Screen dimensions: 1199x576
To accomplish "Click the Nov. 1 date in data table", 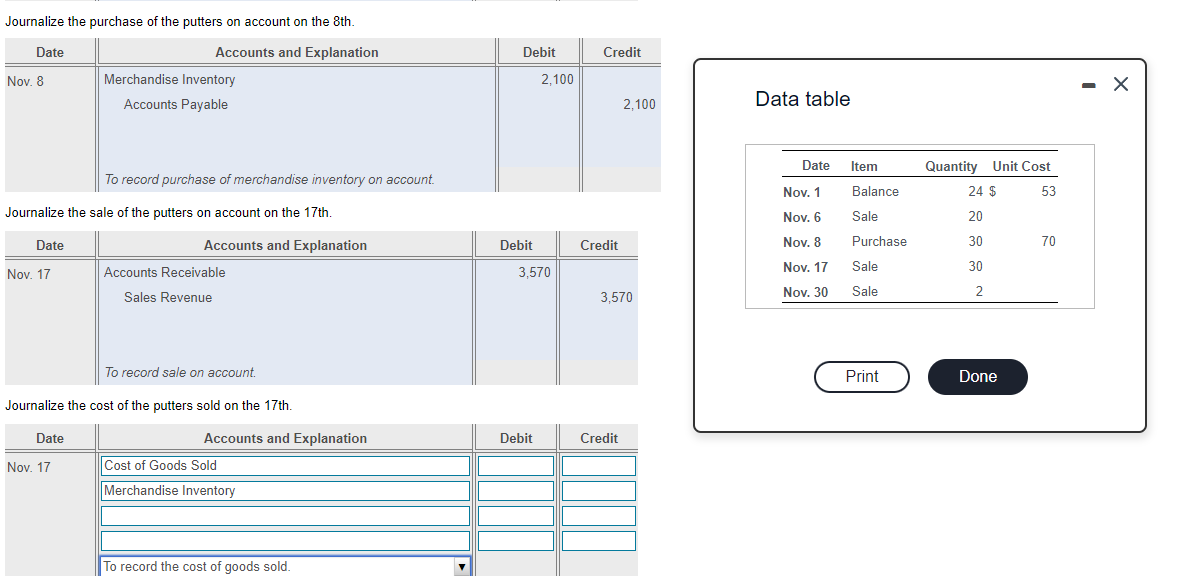I will [x=801, y=192].
